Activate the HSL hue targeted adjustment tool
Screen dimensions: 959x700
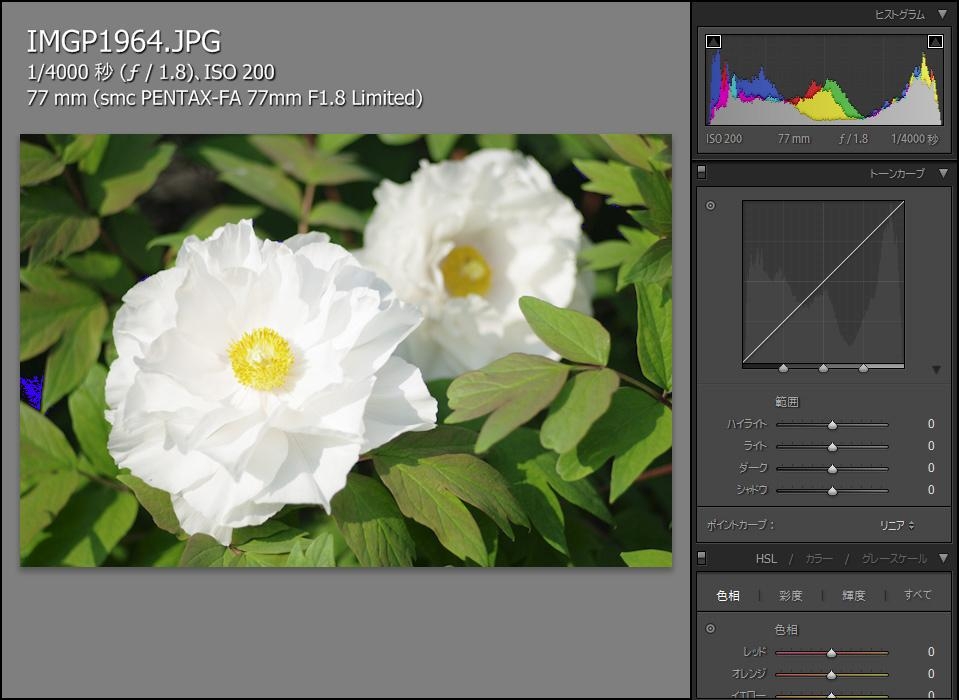711,629
